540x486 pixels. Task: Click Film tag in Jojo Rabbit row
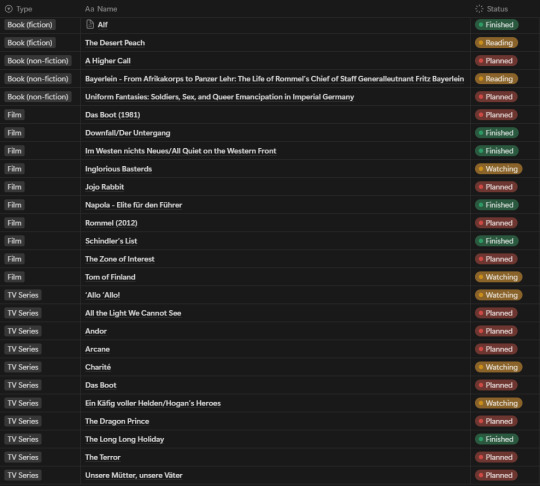(x=14, y=187)
